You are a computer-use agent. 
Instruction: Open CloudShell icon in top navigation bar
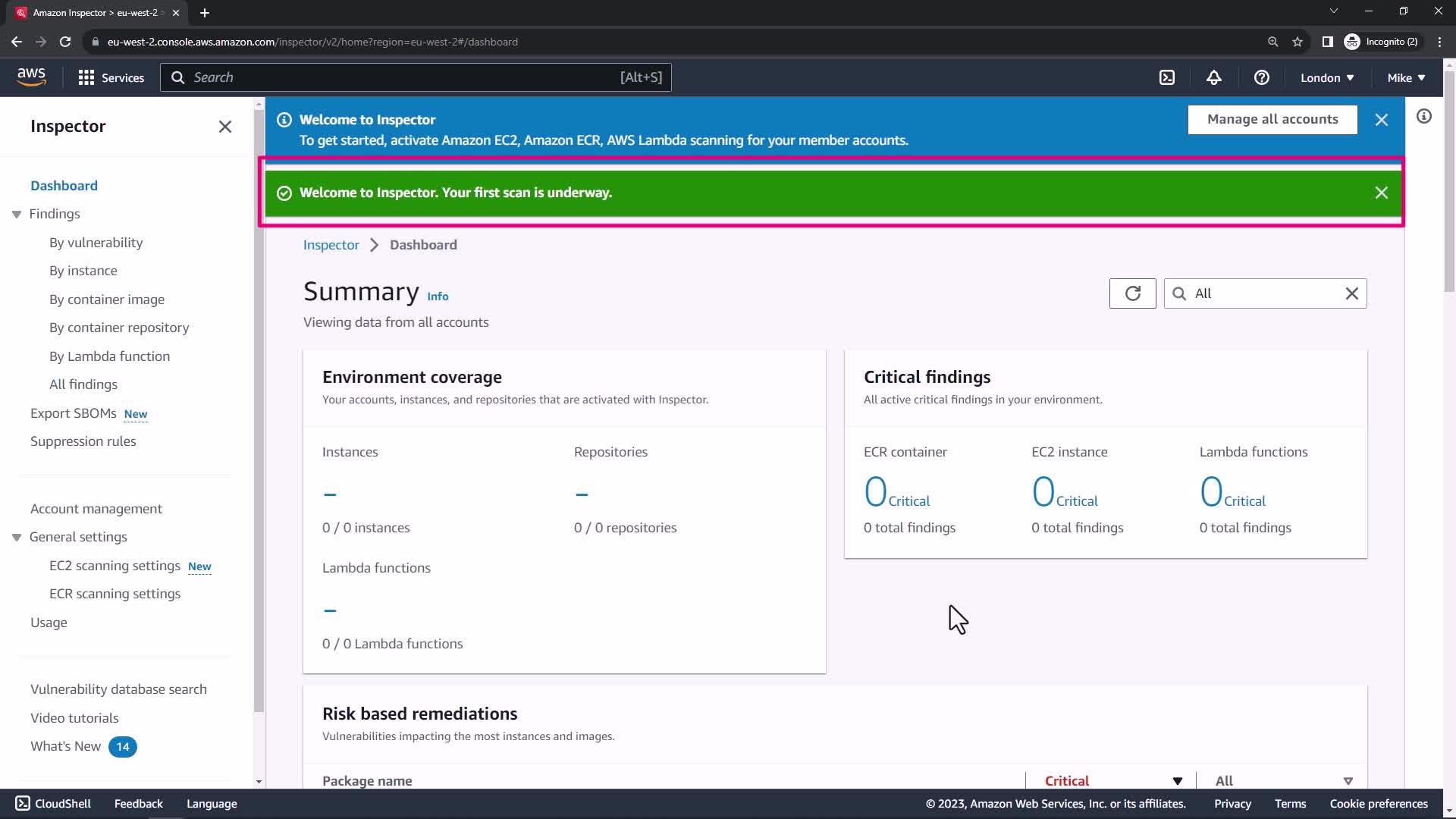coord(1167,77)
